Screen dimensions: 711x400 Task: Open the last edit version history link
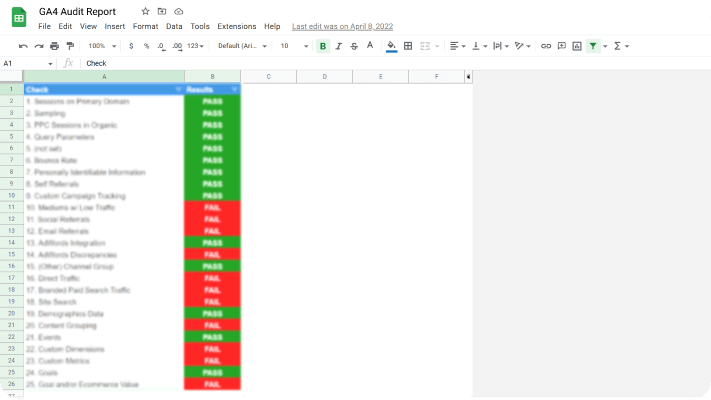point(342,26)
